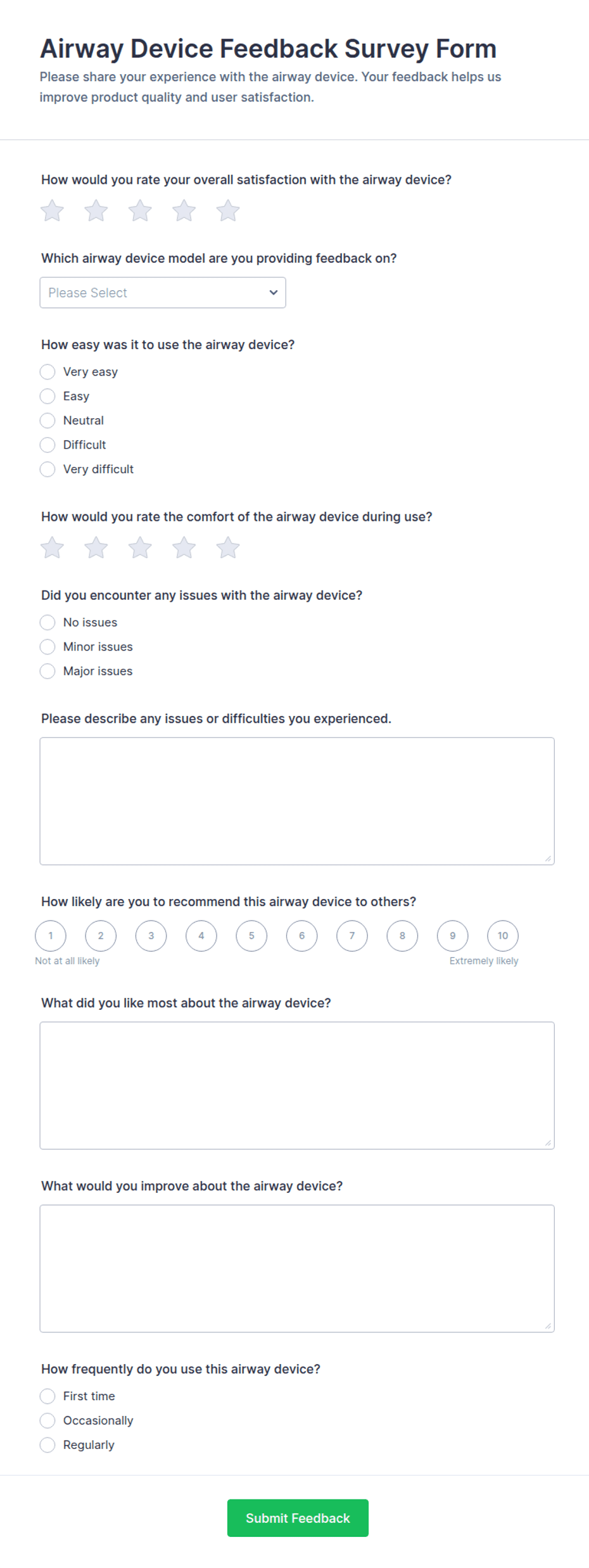Open the airway device model dropdown
The image size is (589, 1568).
[x=163, y=293]
